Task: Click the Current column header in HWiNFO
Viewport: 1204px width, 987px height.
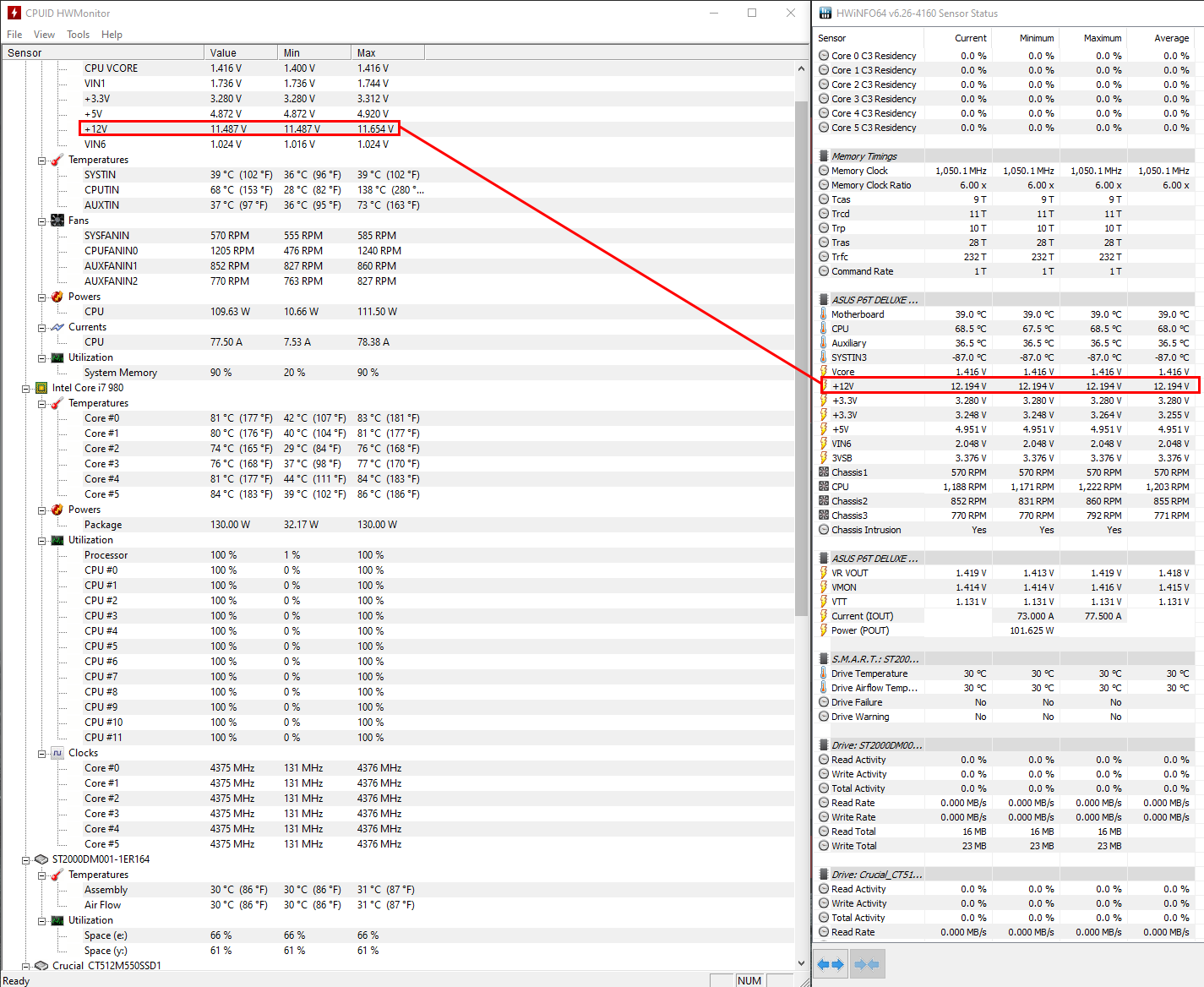Action: pyautogui.click(x=958, y=38)
